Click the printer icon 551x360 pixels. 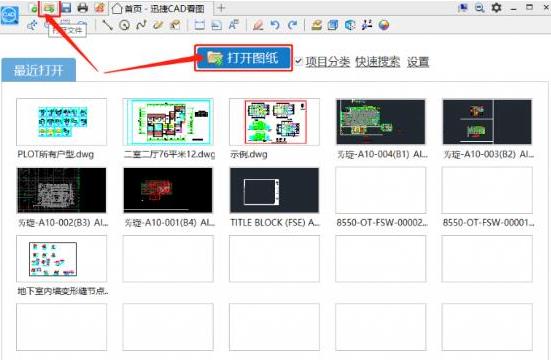tap(83, 8)
